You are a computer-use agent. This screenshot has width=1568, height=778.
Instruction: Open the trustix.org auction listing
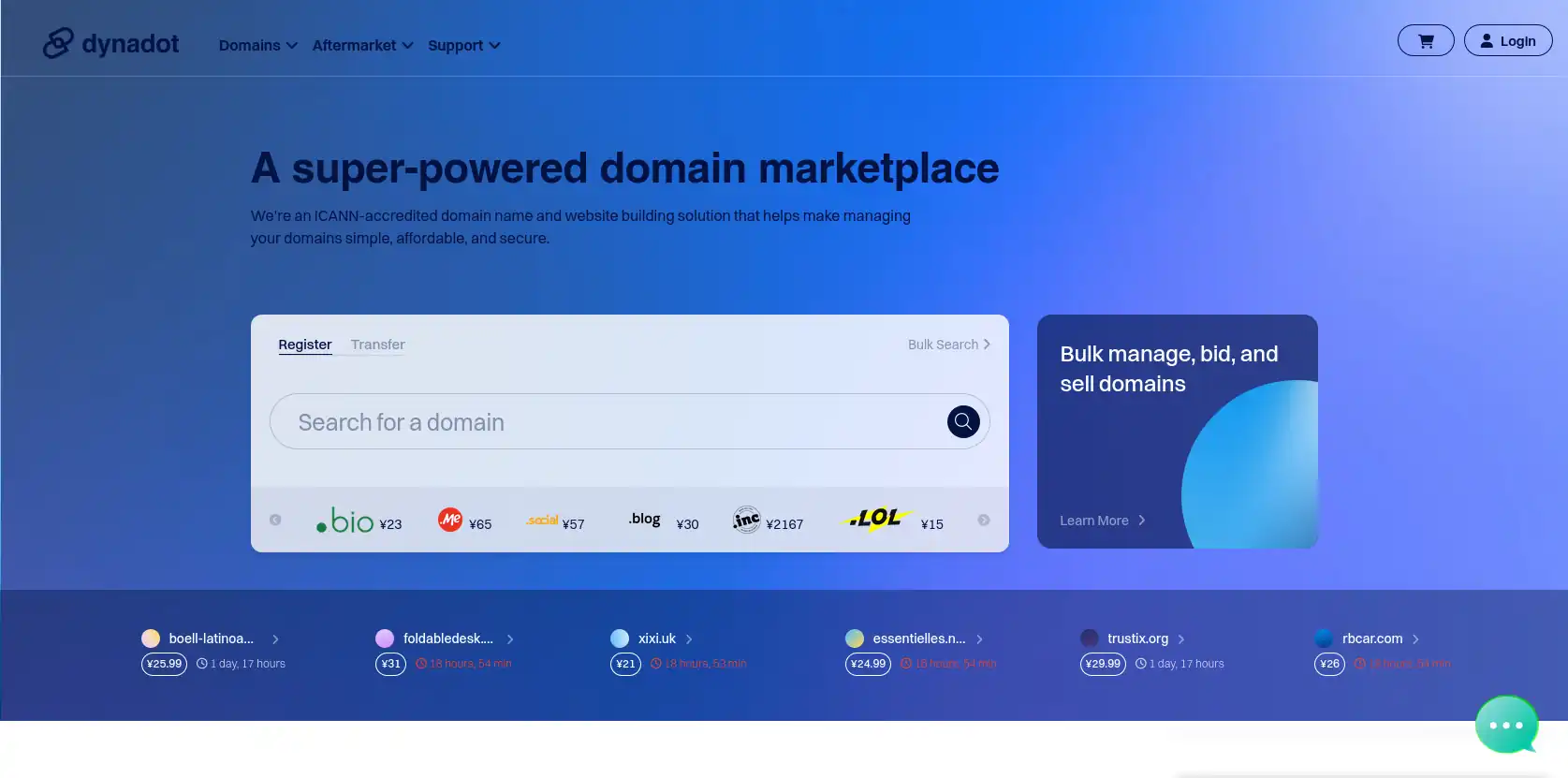pos(1138,639)
